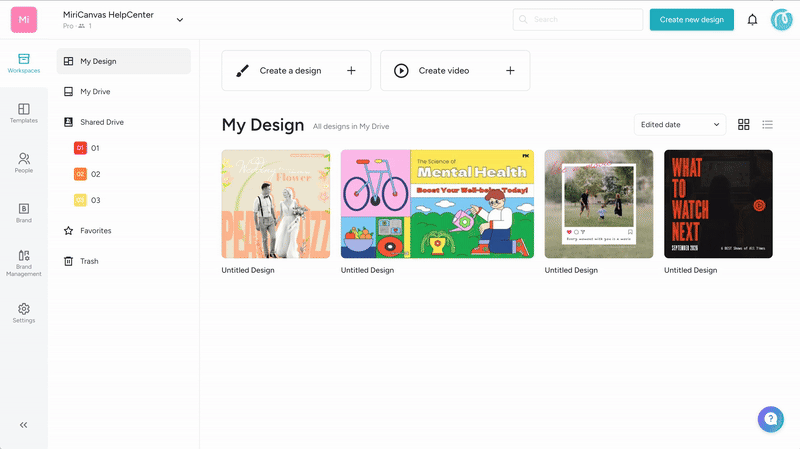The width and height of the screenshot is (800, 449).
Task: Open folder 01 label
Action: click(x=95, y=148)
